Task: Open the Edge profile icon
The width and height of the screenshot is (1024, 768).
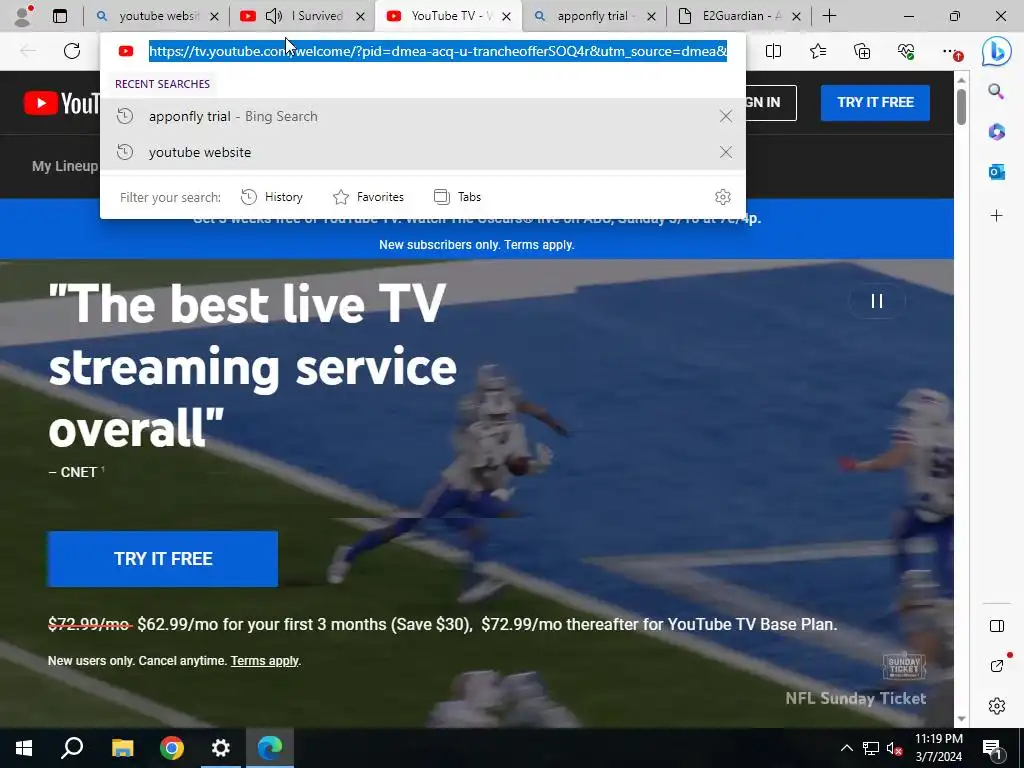Action: (x=24, y=16)
